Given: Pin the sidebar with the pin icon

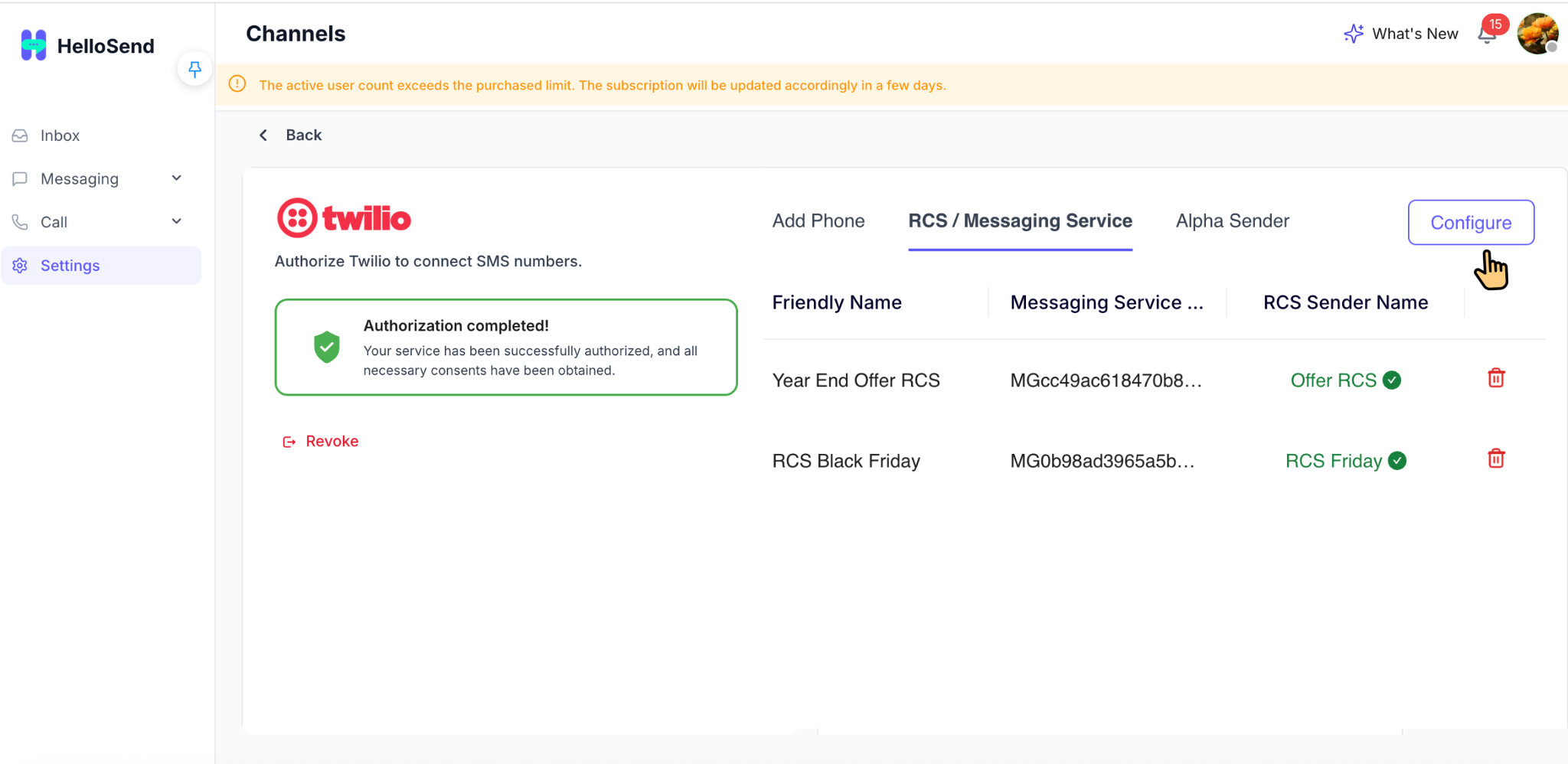Looking at the screenshot, I should 194,69.
